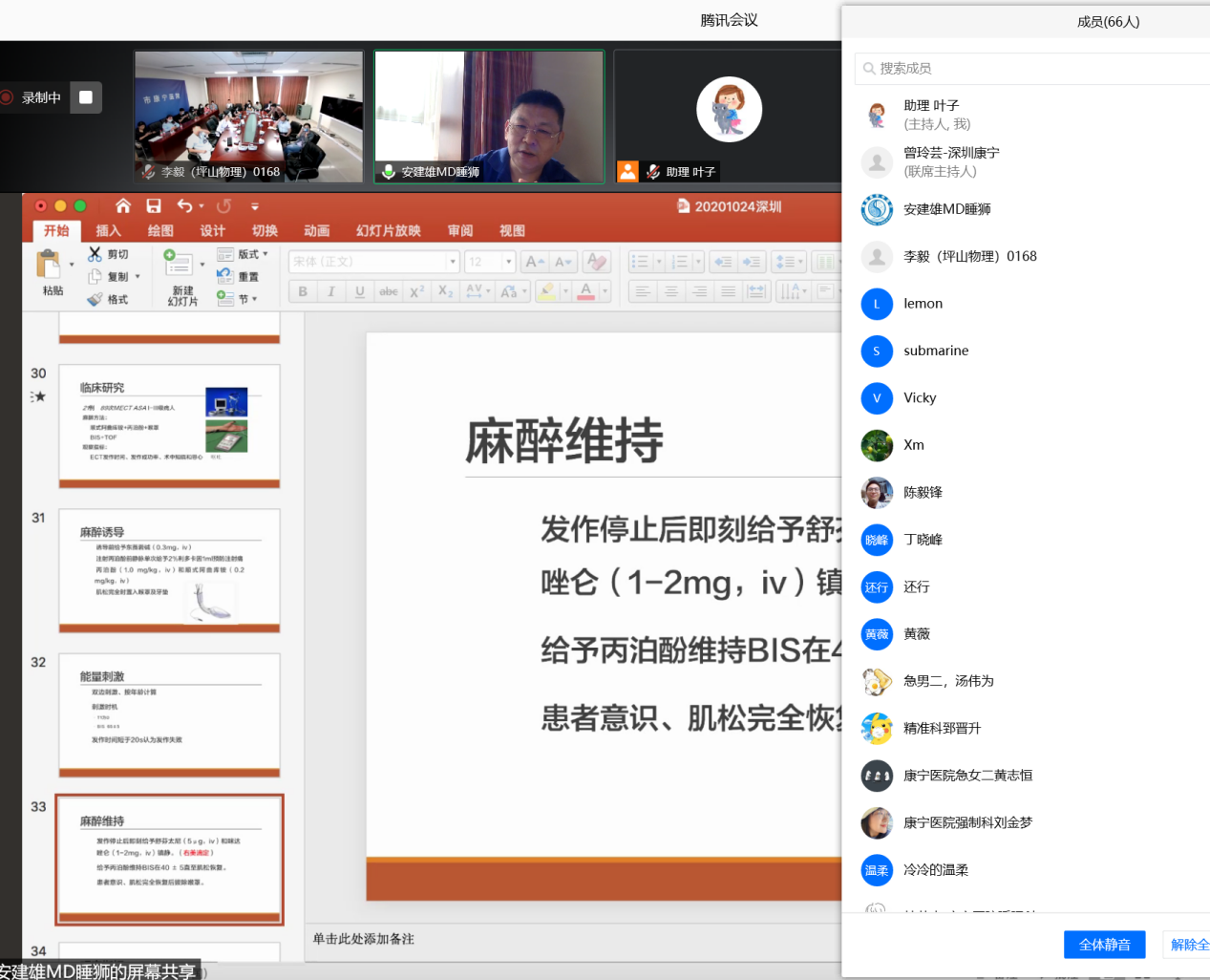Decrease the paragraph indent level
The image size is (1210, 980).
pyautogui.click(x=723, y=262)
